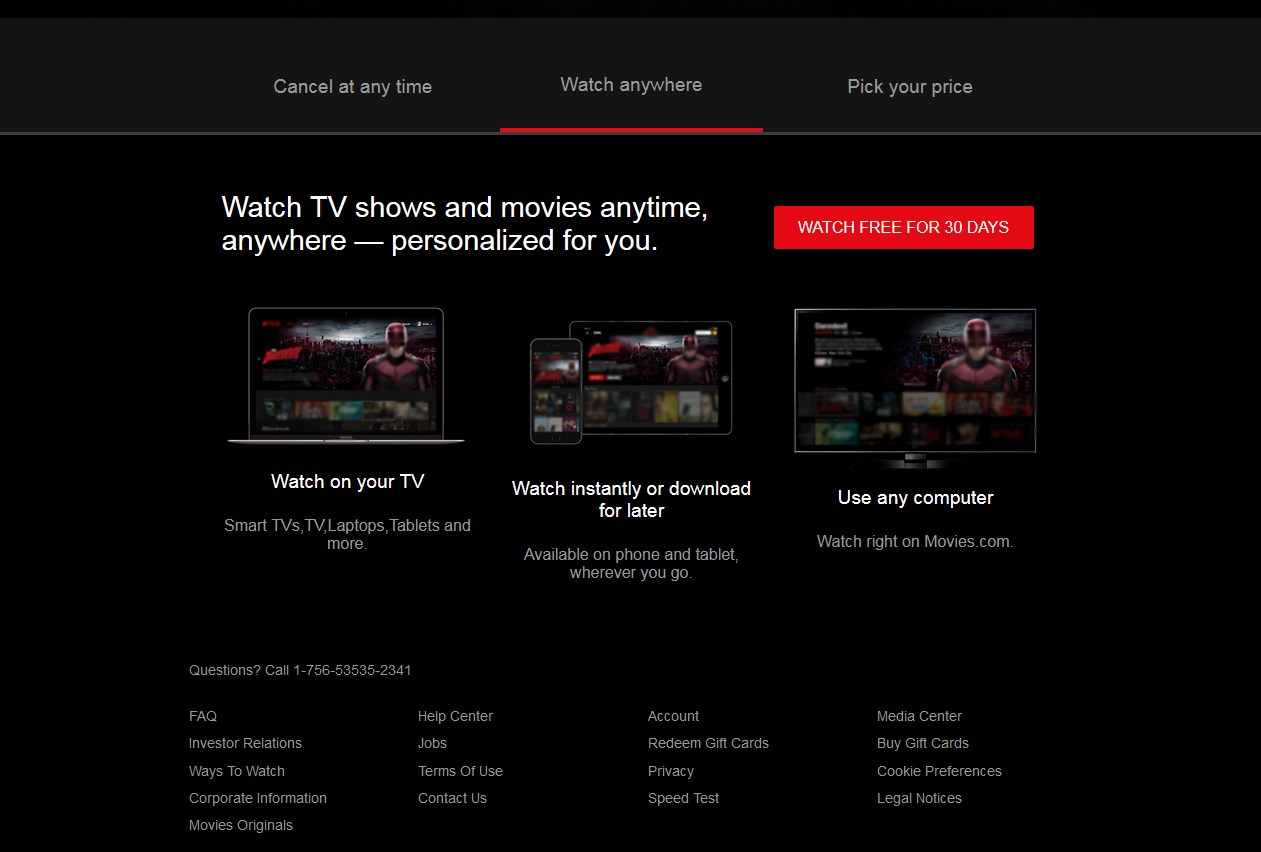Open Buy Gift Cards link
The image size is (1261, 852).
tap(923, 743)
